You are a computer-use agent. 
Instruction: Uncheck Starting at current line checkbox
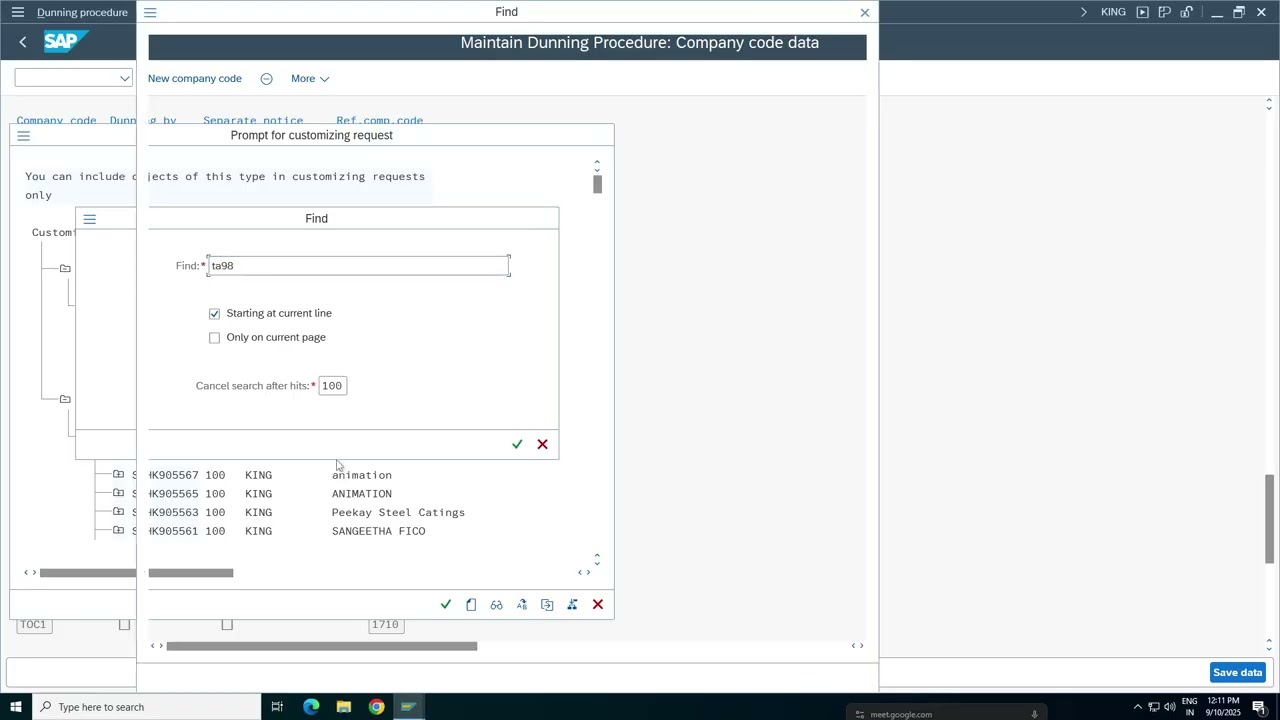pos(214,314)
